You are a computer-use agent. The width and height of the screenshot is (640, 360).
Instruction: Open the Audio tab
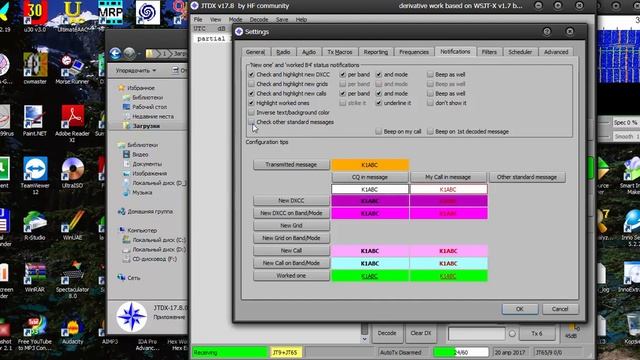(x=309, y=52)
